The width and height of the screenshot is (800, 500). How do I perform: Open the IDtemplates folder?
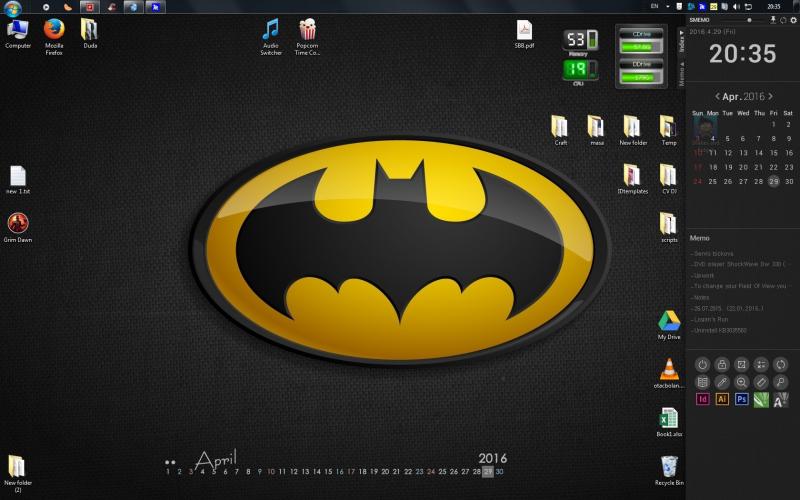click(x=633, y=179)
